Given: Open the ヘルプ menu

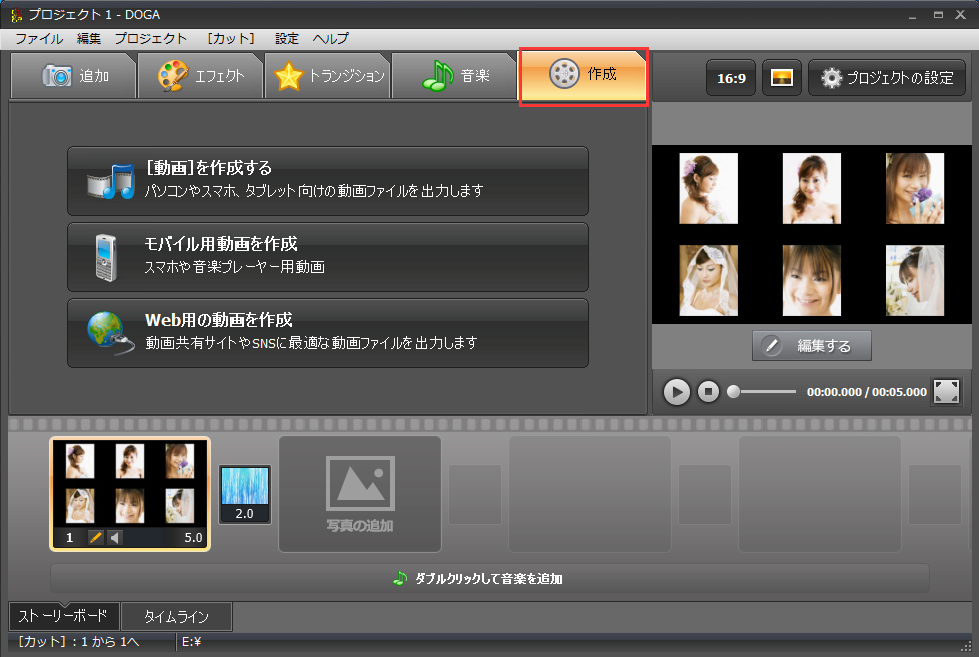Looking at the screenshot, I should tap(330, 38).
